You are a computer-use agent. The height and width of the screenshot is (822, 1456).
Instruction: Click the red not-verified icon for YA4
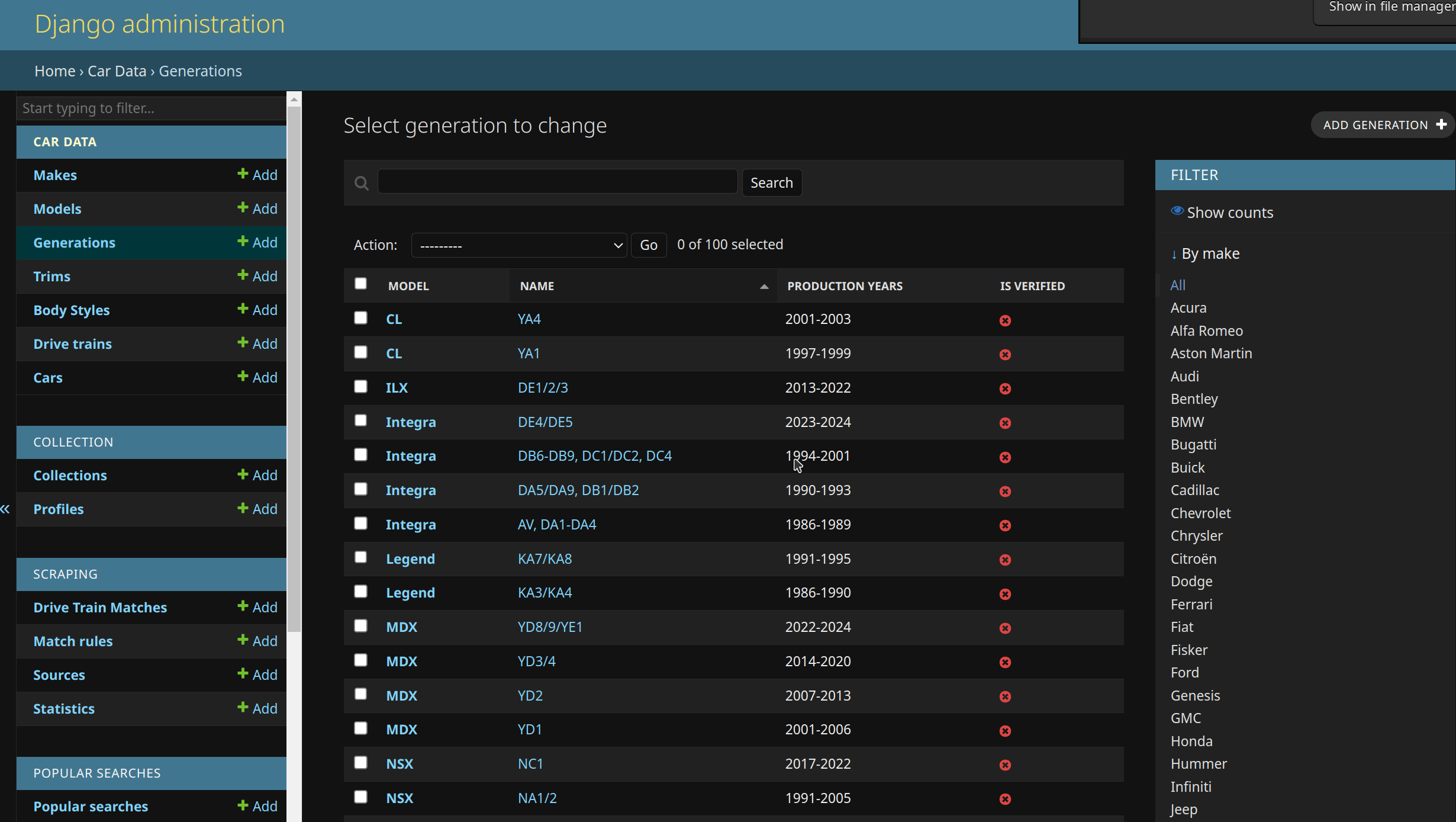click(1005, 320)
